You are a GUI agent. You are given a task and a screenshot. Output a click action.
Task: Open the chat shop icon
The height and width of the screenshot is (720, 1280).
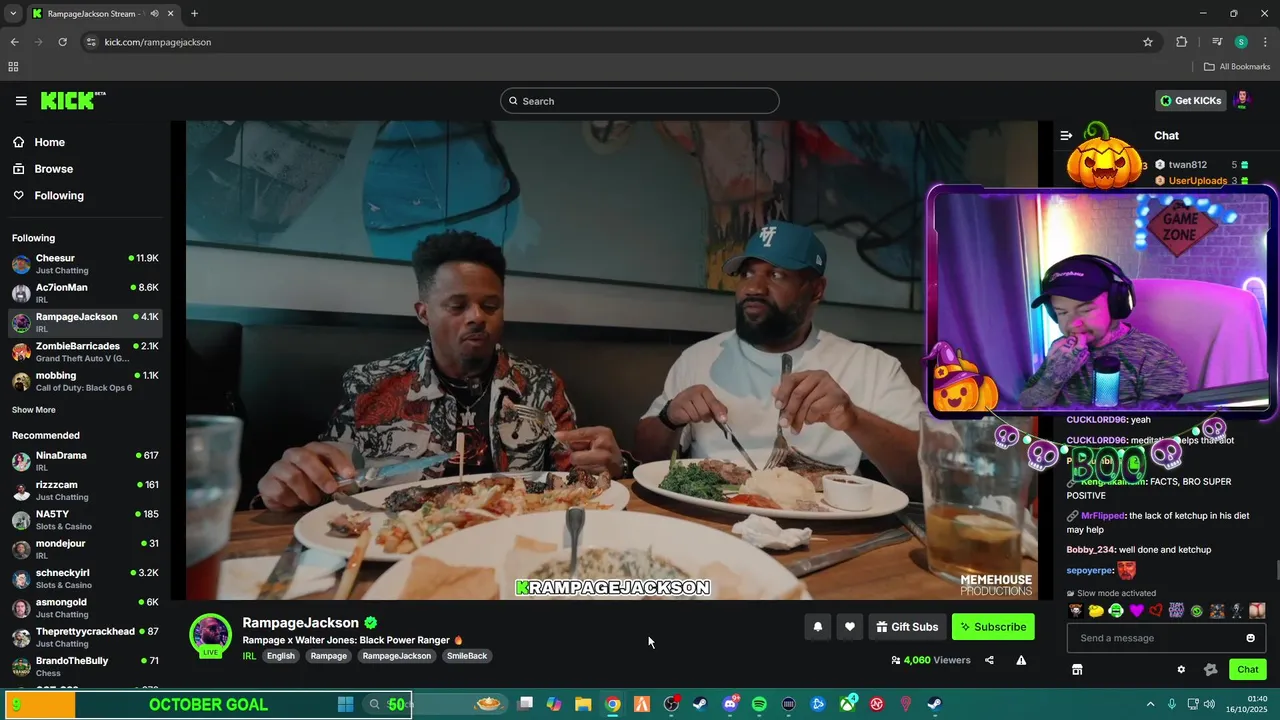click(x=1077, y=670)
